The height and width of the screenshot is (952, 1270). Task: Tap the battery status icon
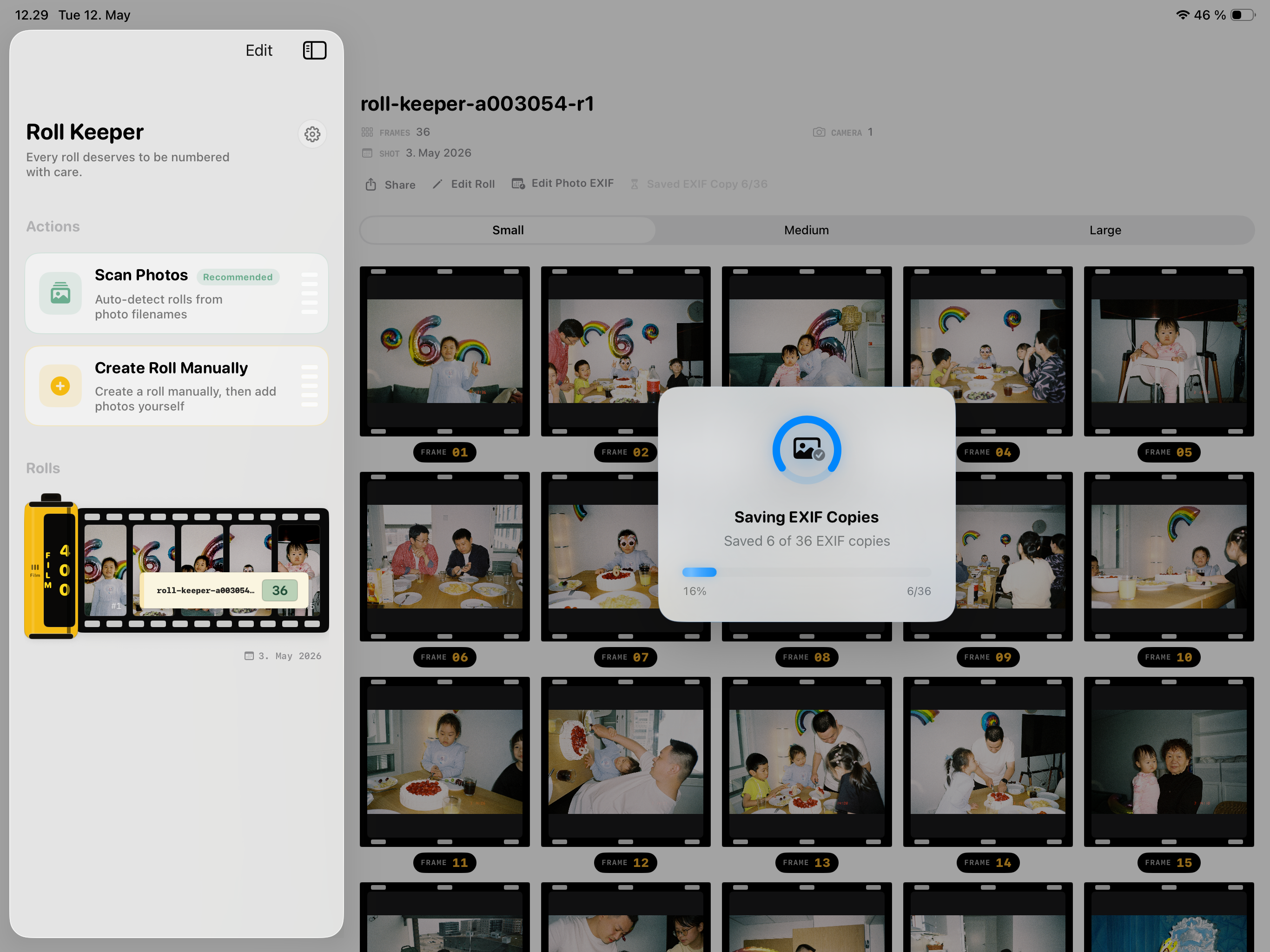tap(1243, 15)
